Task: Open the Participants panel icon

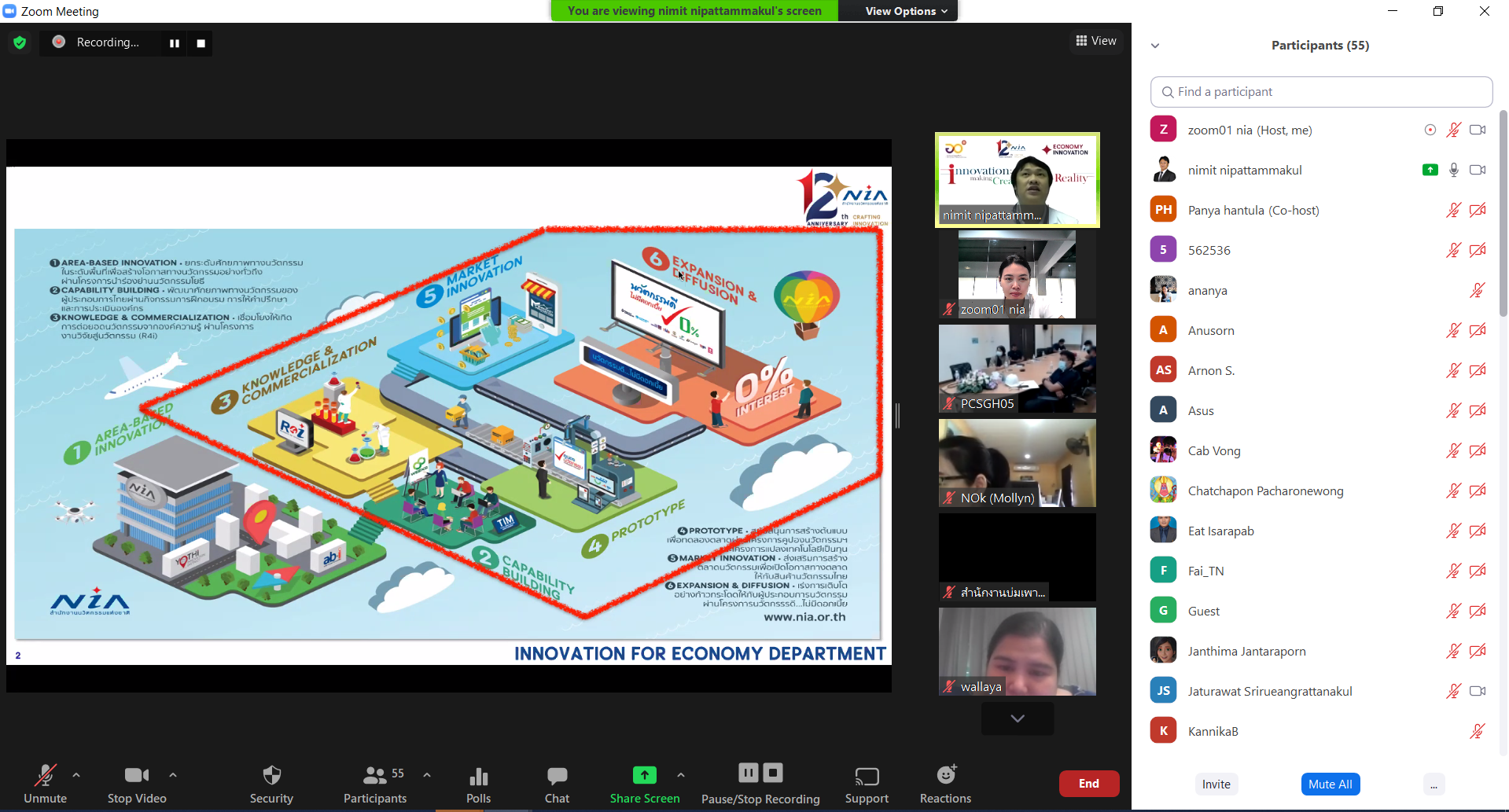Action: click(375, 775)
